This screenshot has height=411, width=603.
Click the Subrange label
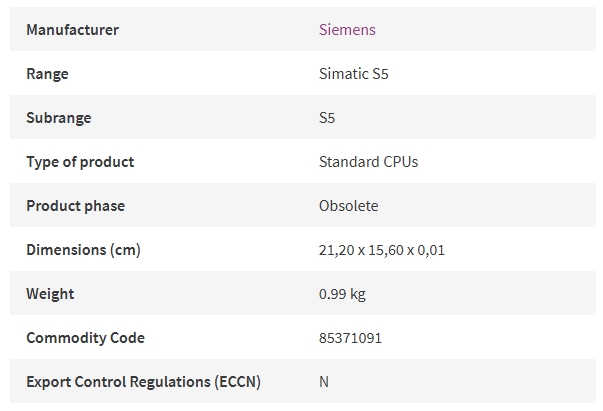58,118
